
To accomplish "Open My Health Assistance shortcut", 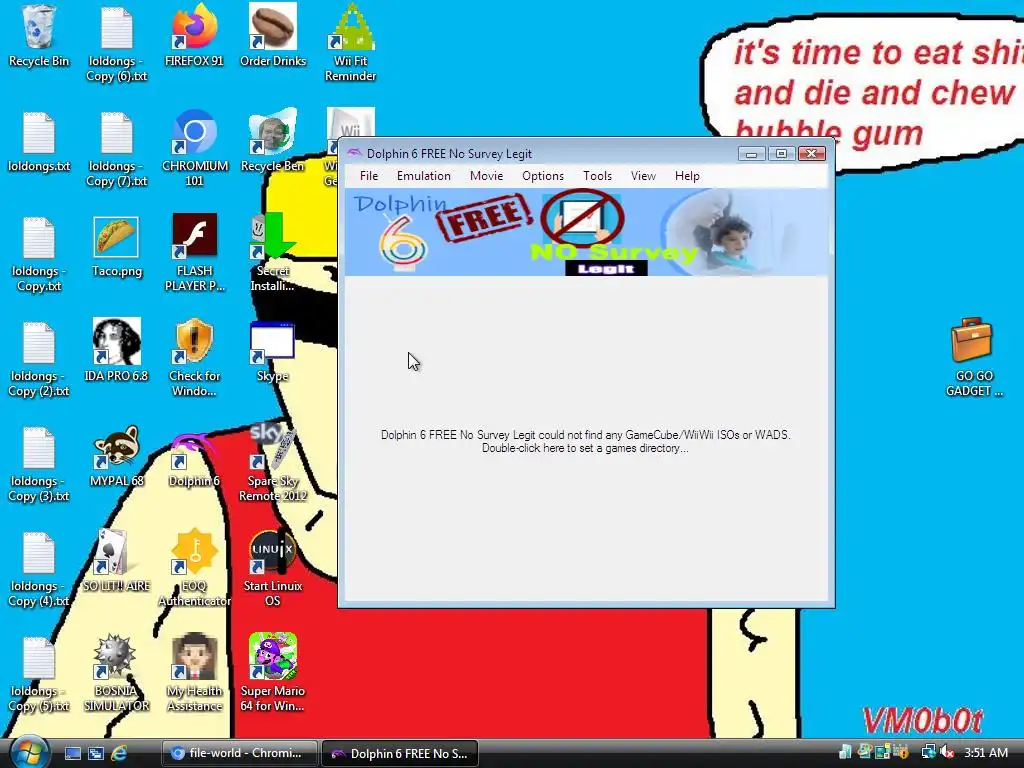I will click(x=195, y=673).
